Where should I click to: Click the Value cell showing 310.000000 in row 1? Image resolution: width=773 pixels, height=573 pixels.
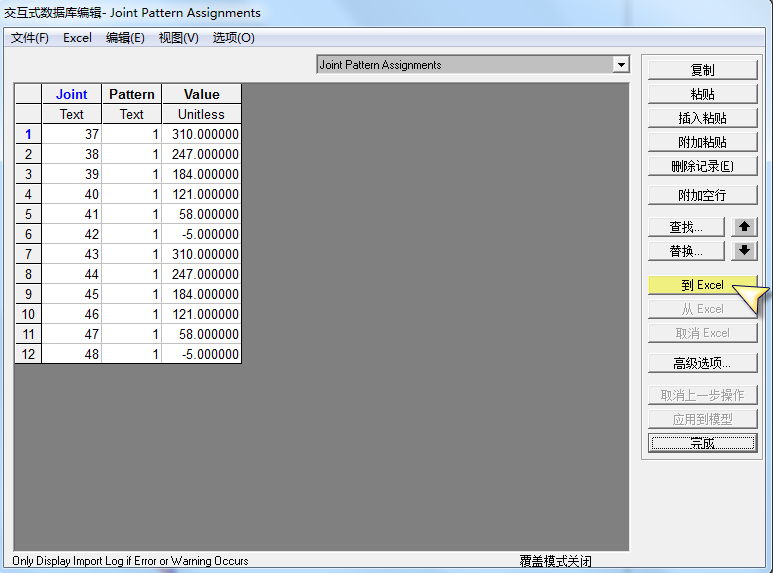point(201,134)
